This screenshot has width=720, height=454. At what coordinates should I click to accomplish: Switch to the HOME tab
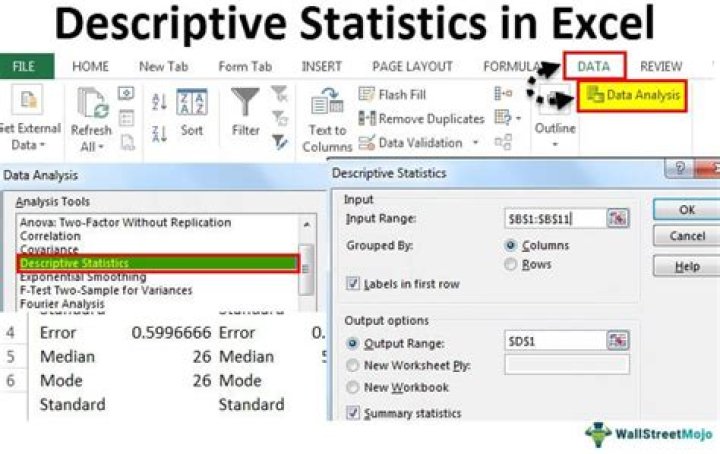click(90, 67)
